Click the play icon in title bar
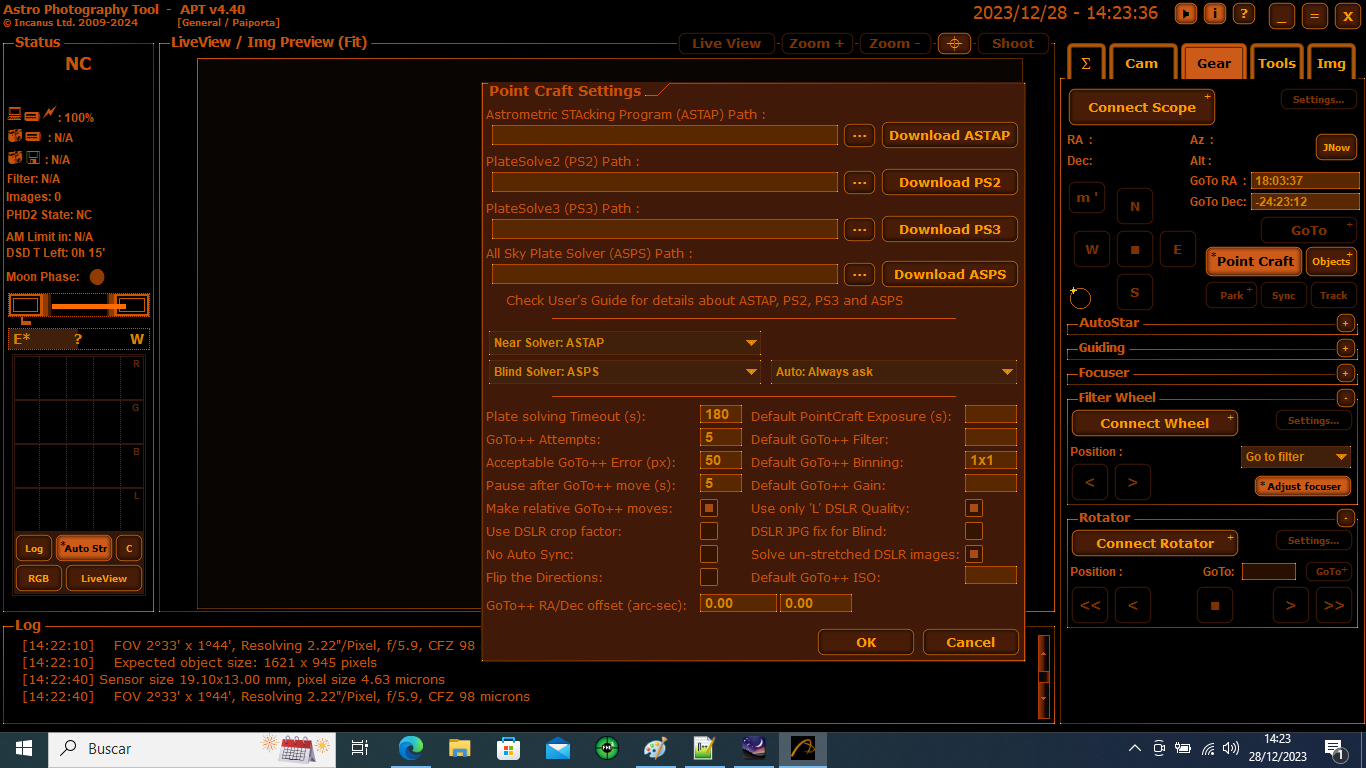 [x=1186, y=13]
